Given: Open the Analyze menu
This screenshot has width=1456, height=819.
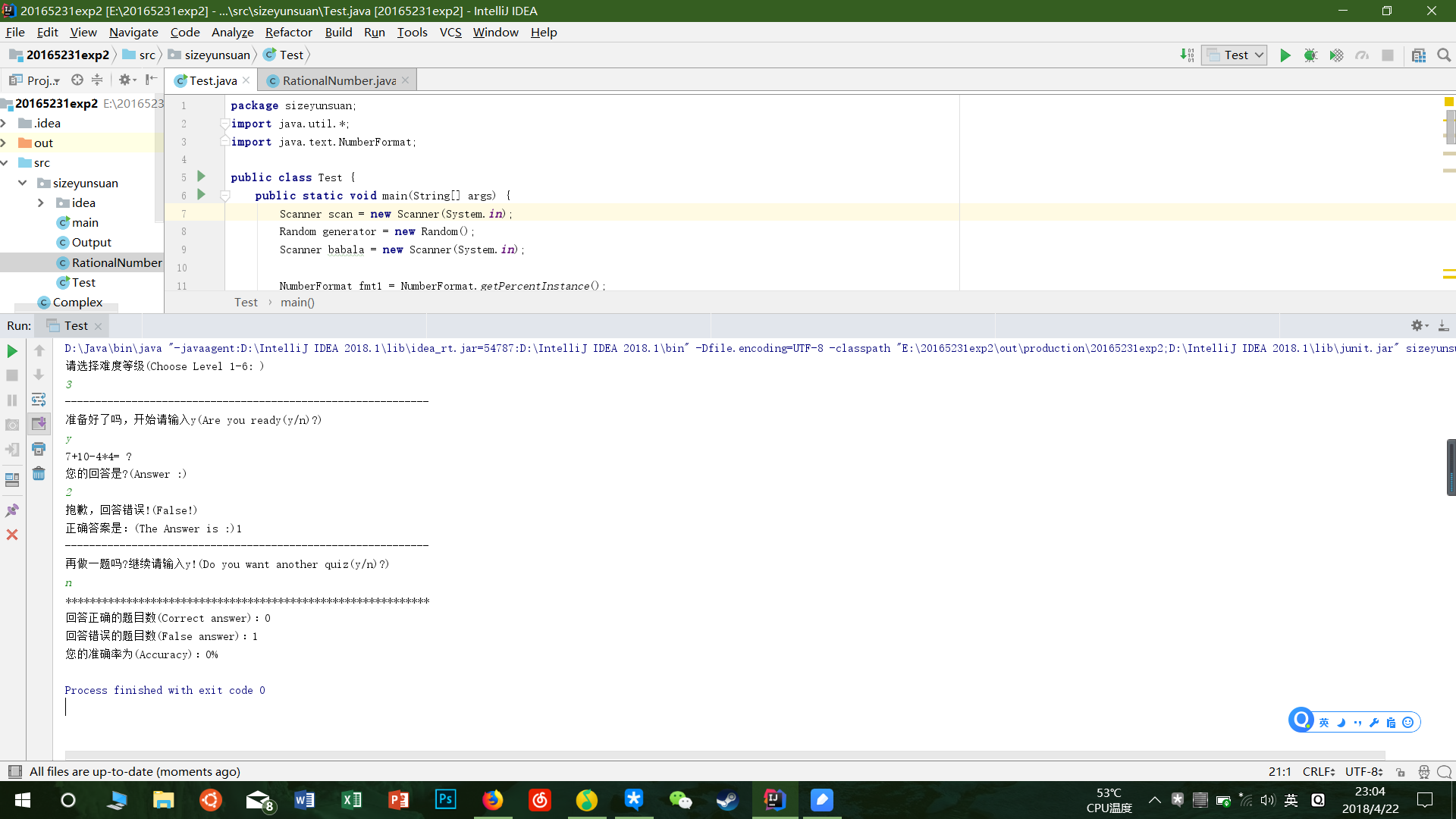Looking at the screenshot, I should [x=232, y=32].
